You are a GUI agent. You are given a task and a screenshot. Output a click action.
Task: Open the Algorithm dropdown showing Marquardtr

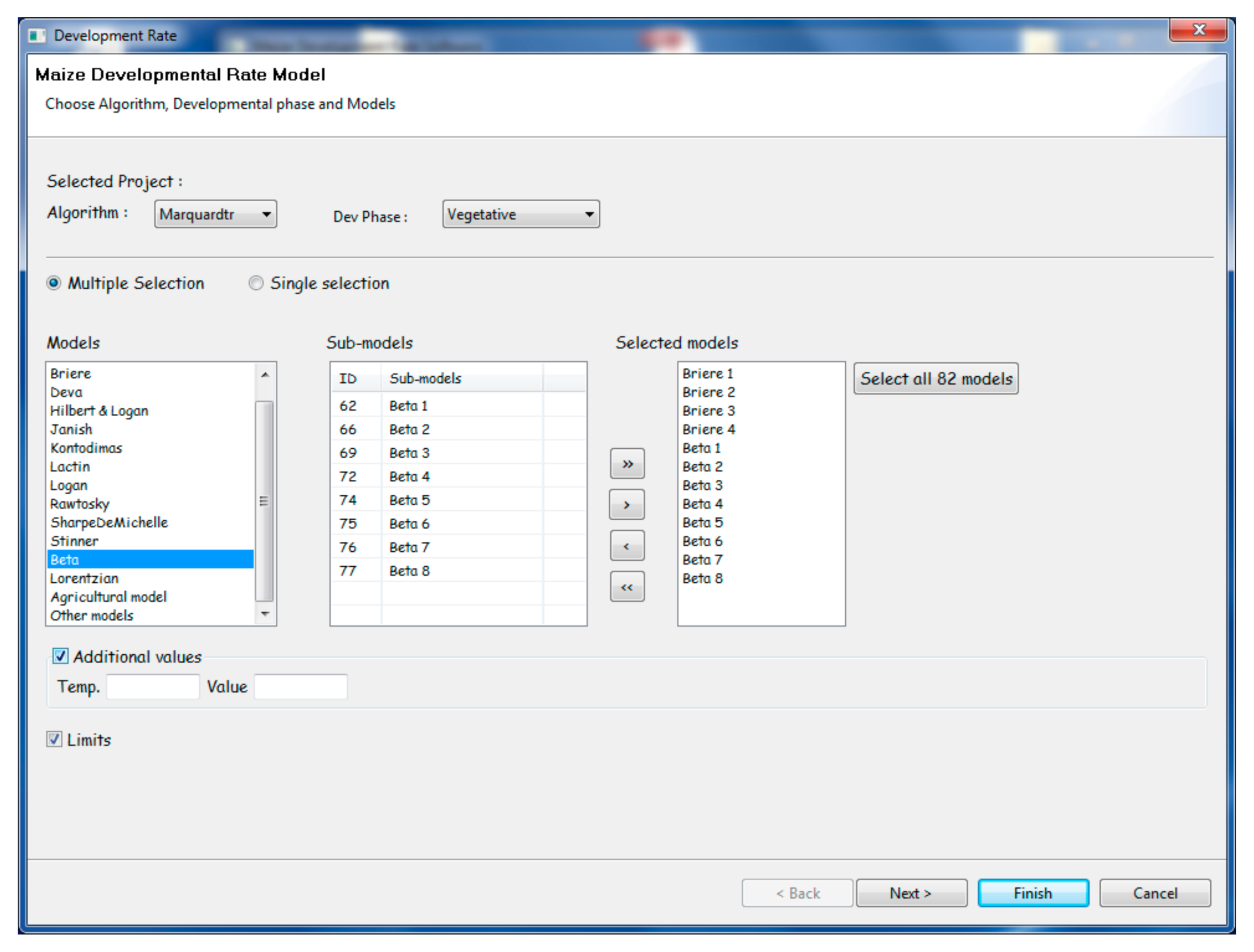(x=215, y=214)
